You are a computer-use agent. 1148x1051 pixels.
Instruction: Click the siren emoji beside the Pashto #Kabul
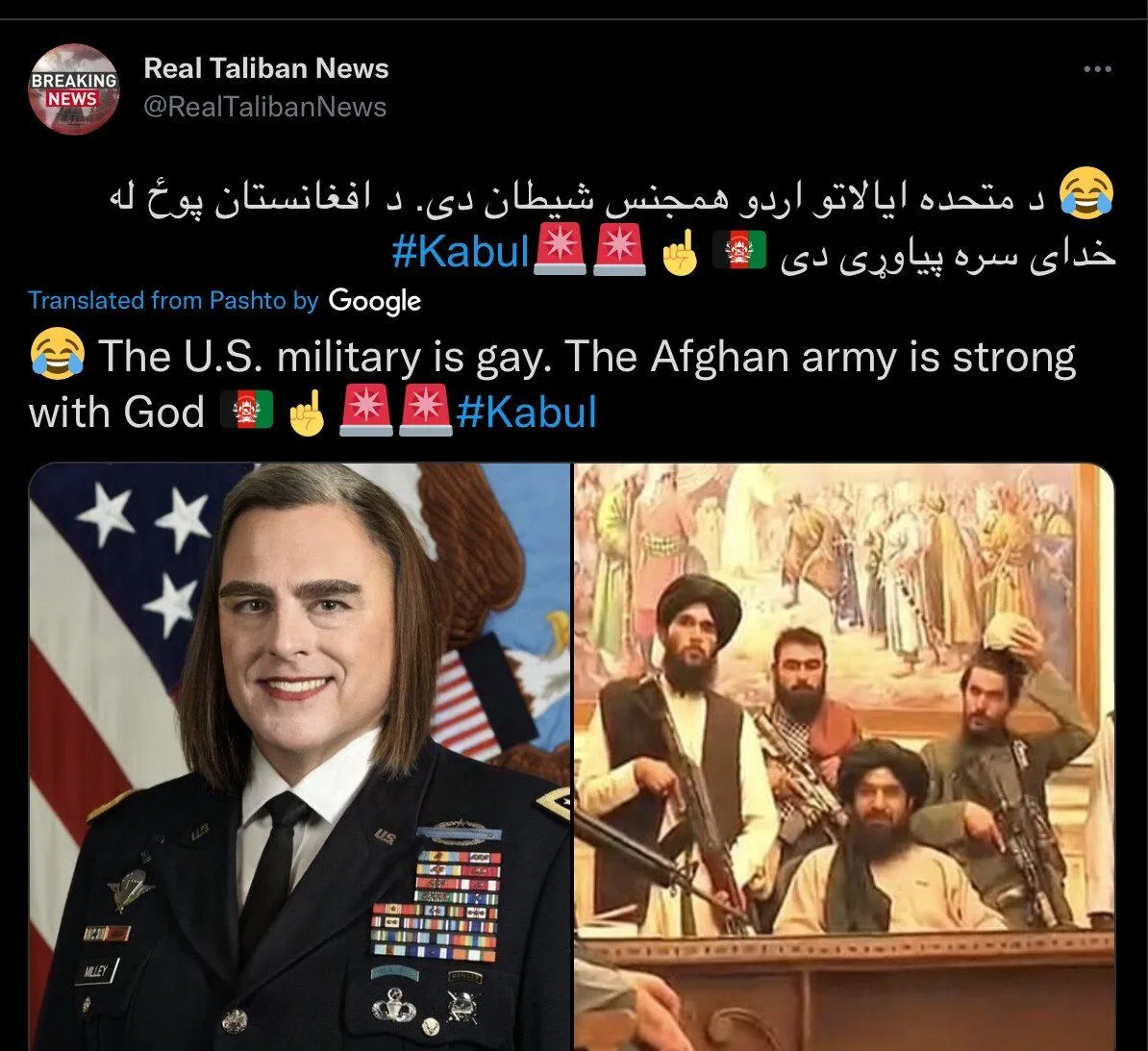tap(560, 250)
